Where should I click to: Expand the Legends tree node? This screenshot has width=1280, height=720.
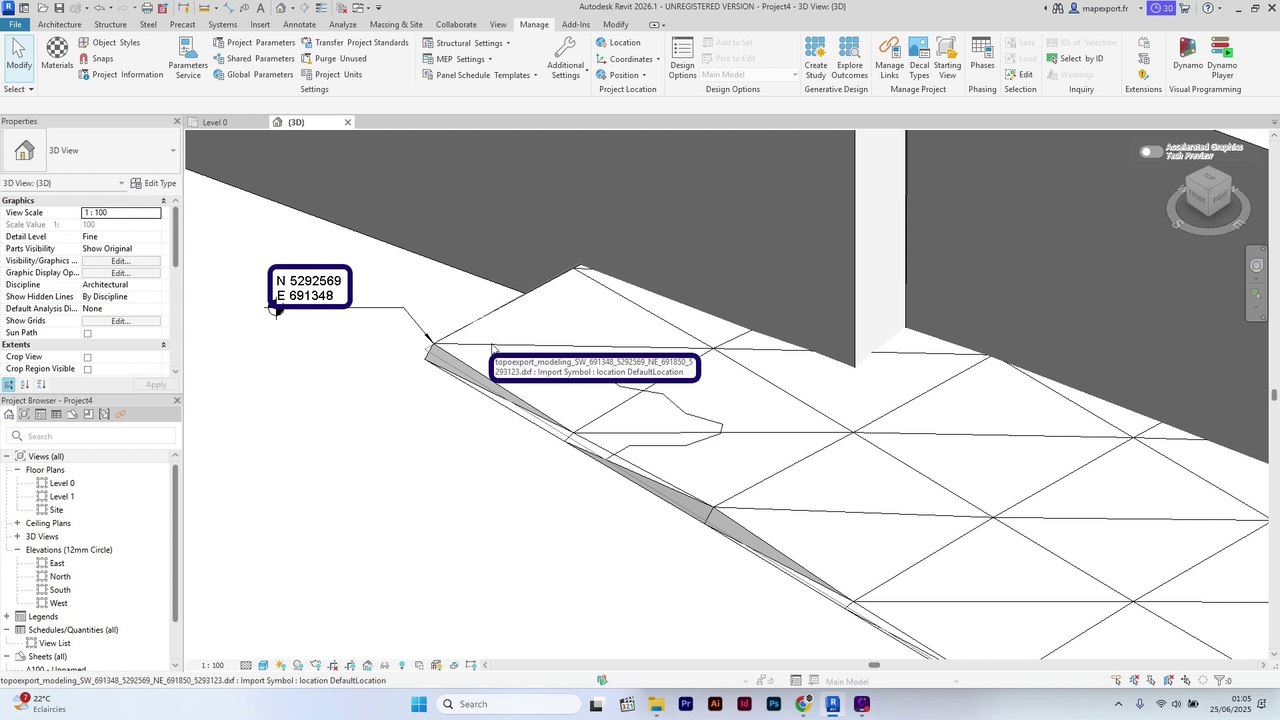pos(7,617)
